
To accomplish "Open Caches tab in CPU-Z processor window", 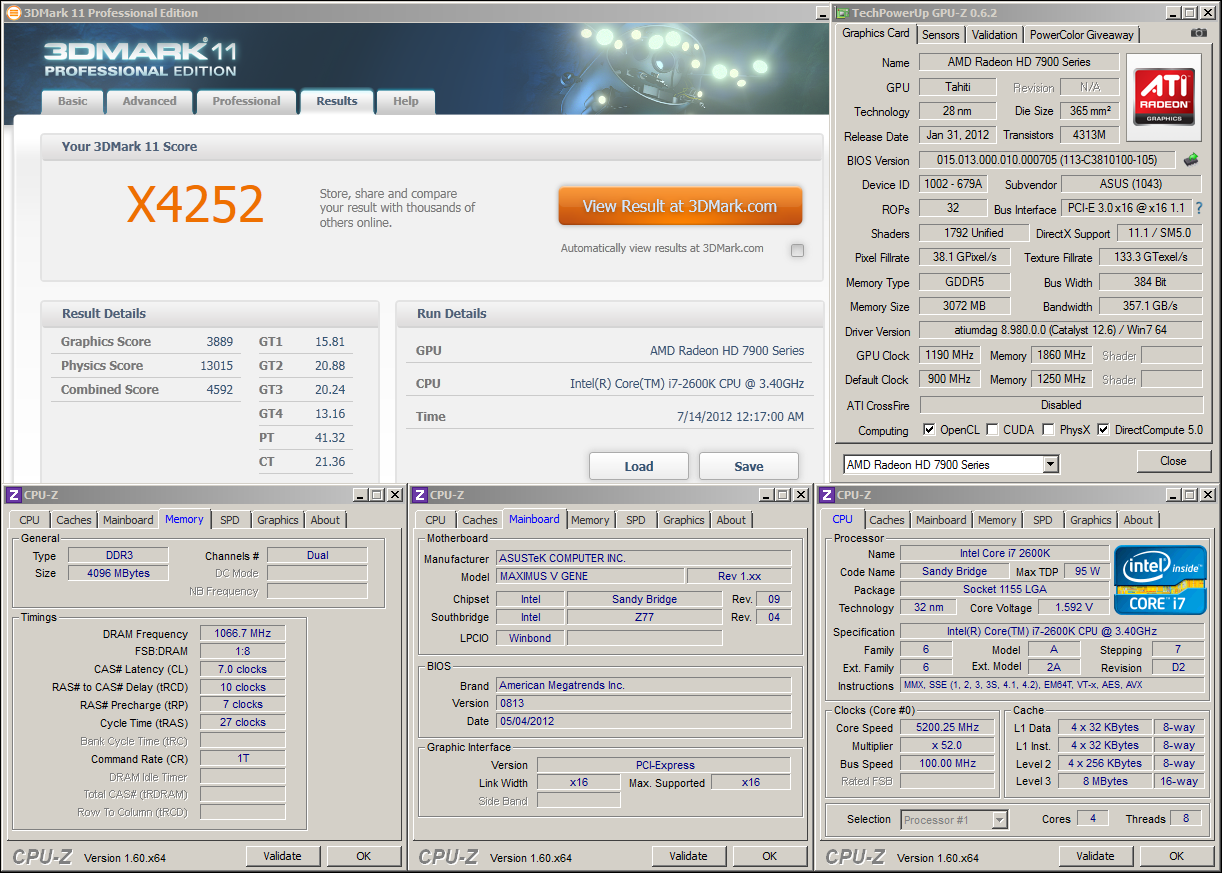I will click(x=887, y=520).
